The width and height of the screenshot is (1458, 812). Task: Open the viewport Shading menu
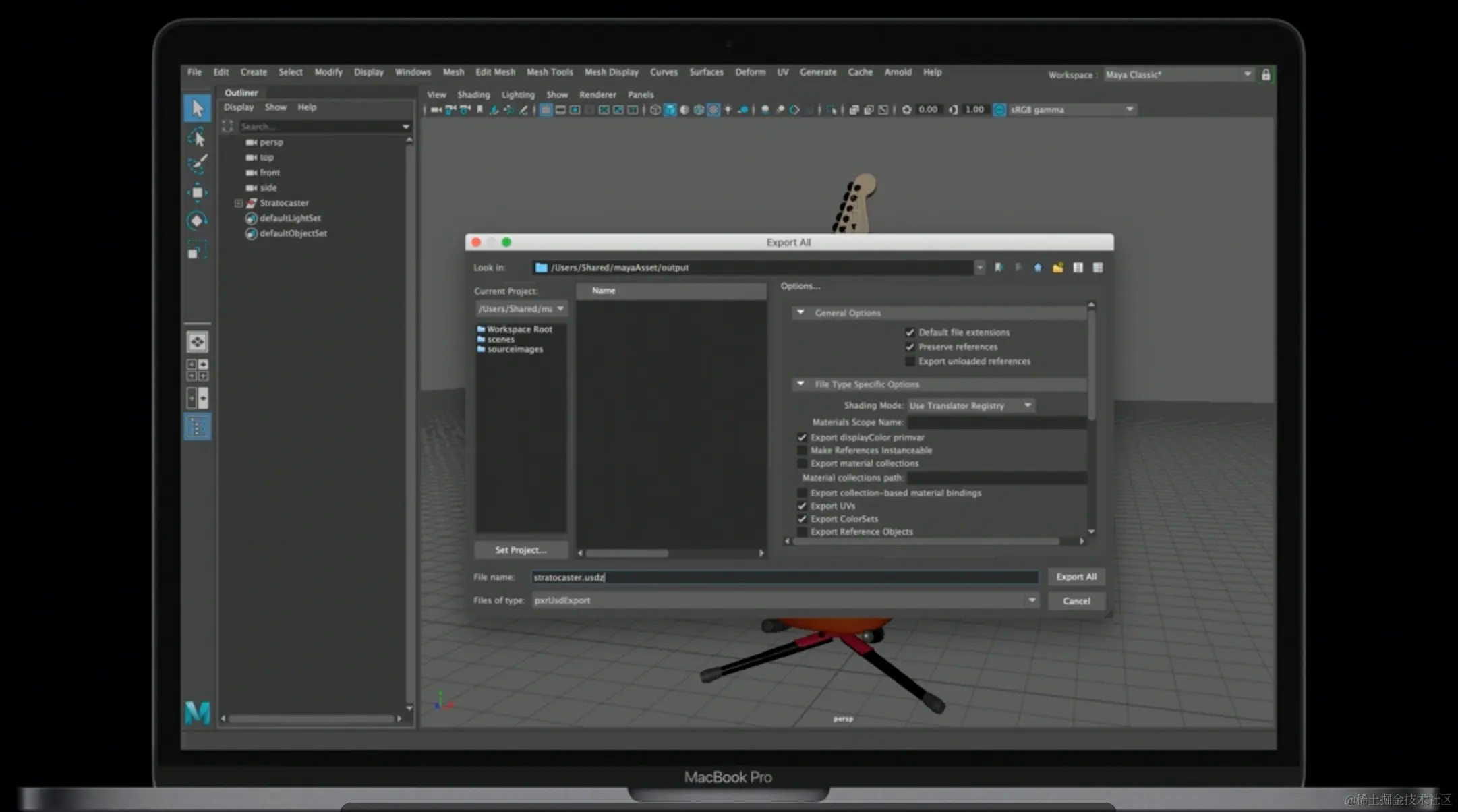(473, 95)
